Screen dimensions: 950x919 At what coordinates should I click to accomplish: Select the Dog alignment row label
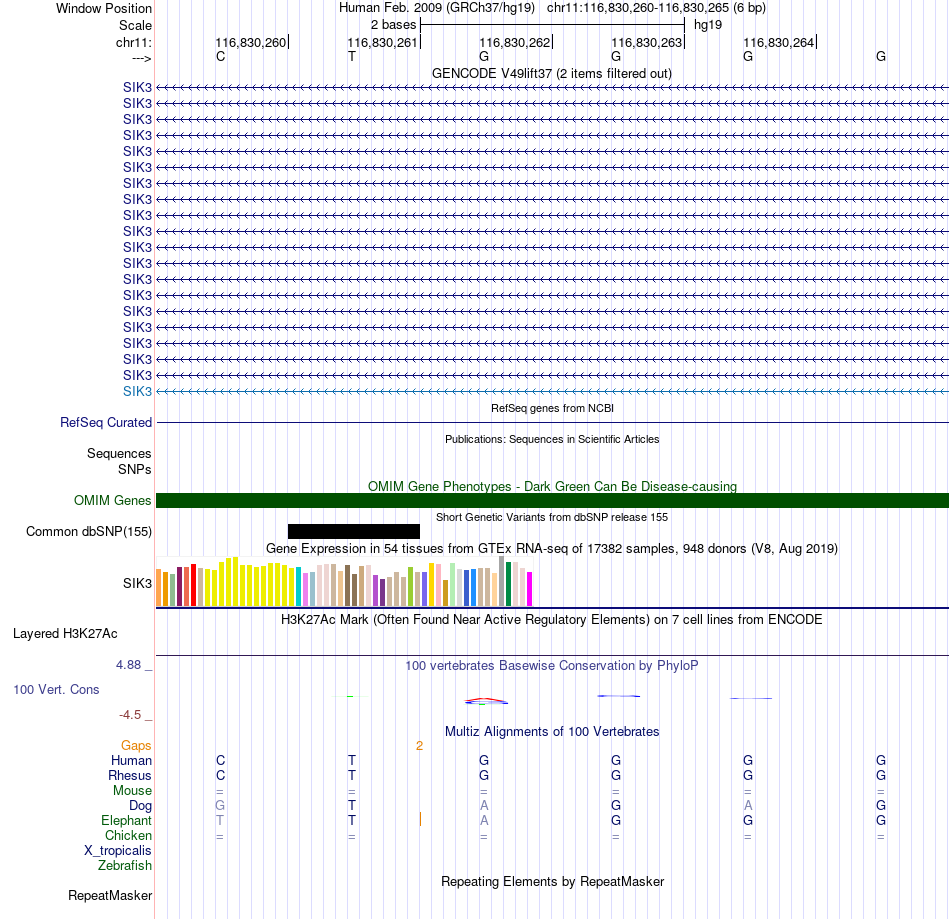pos(141,806)
